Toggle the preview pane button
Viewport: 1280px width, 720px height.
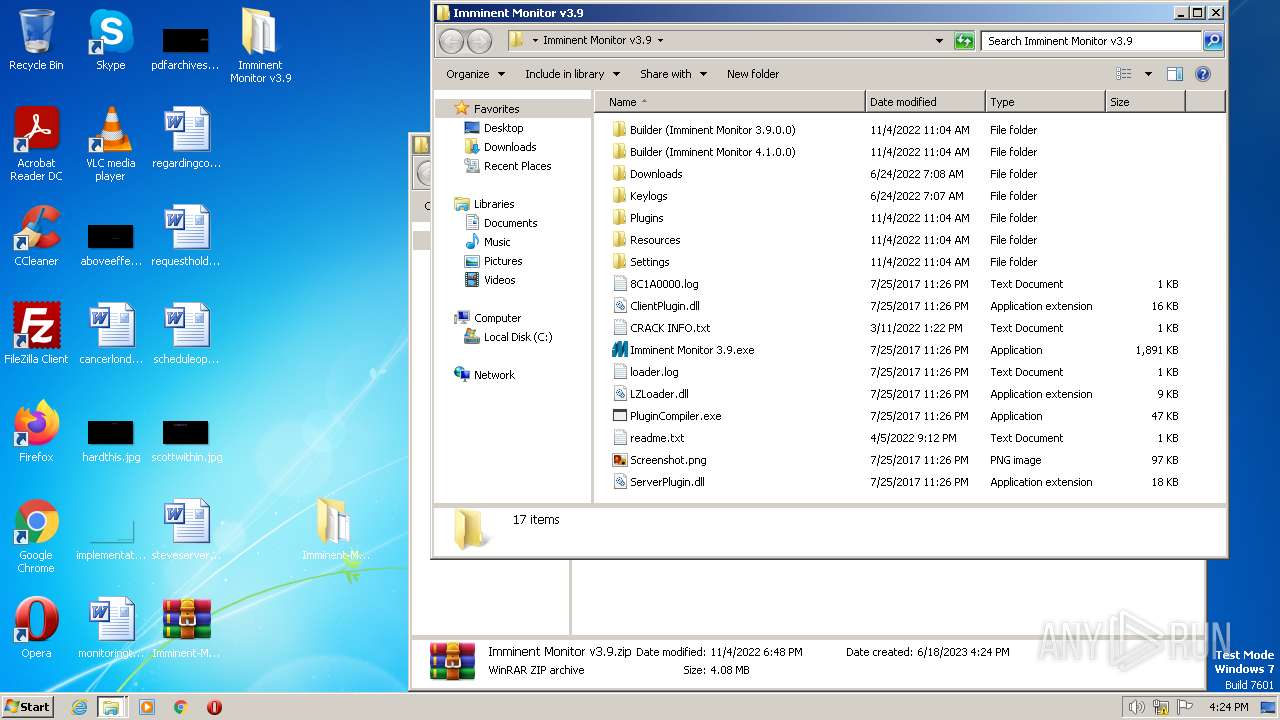1175,74
